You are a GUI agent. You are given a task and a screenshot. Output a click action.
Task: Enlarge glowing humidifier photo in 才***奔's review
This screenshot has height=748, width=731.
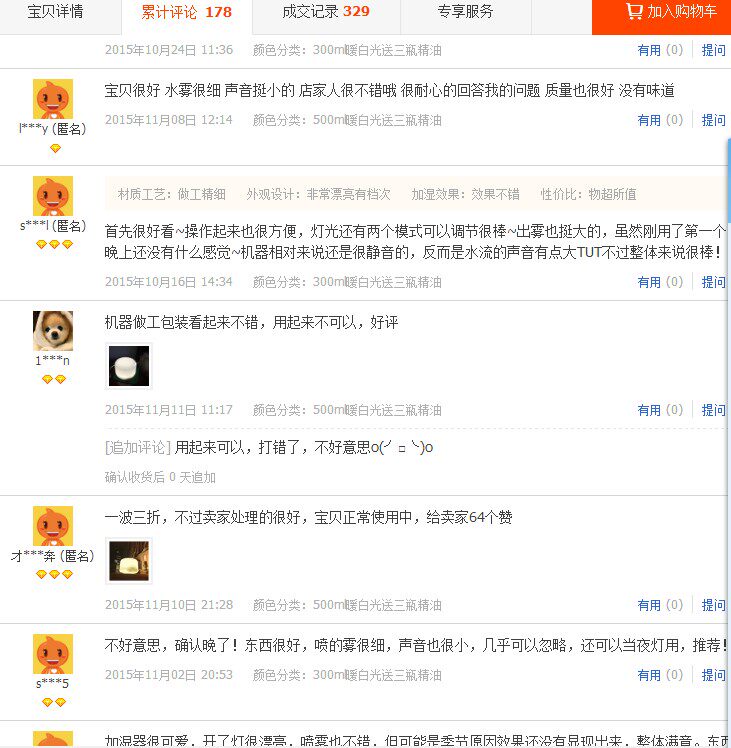(x=129, y=561)
